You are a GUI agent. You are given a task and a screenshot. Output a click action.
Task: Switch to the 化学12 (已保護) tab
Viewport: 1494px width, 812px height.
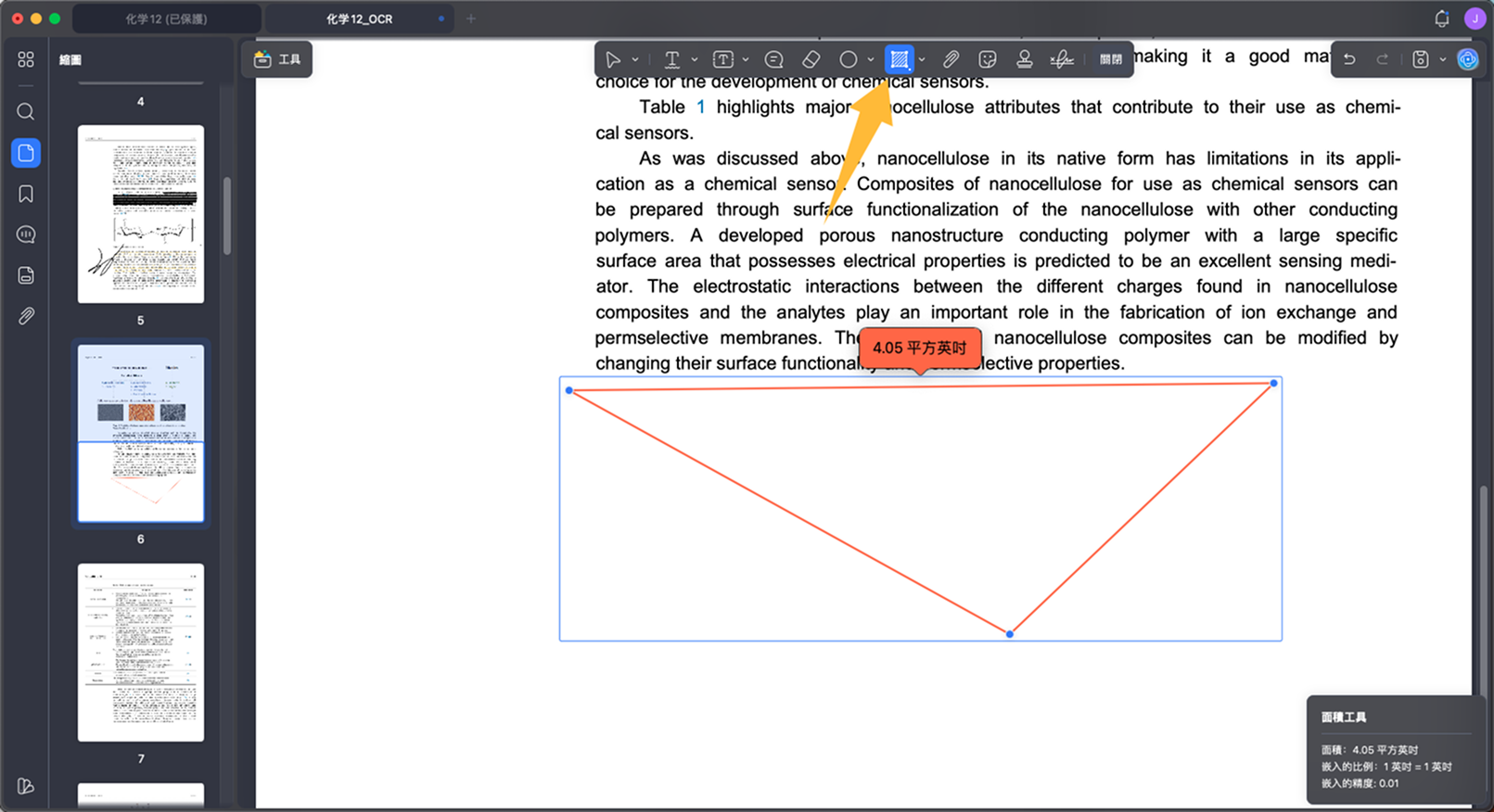pos(167,19)
